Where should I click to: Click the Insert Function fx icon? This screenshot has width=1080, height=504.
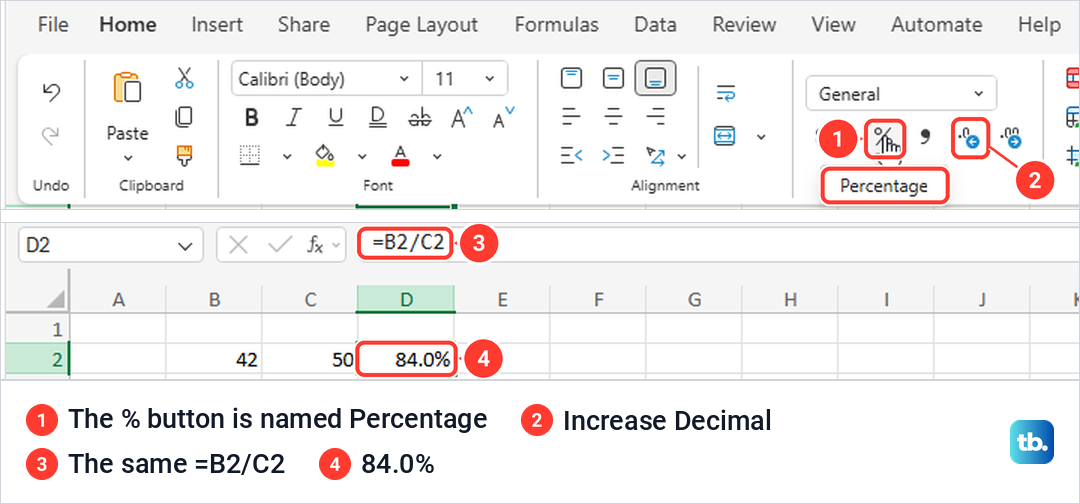(x=315, y=245)
